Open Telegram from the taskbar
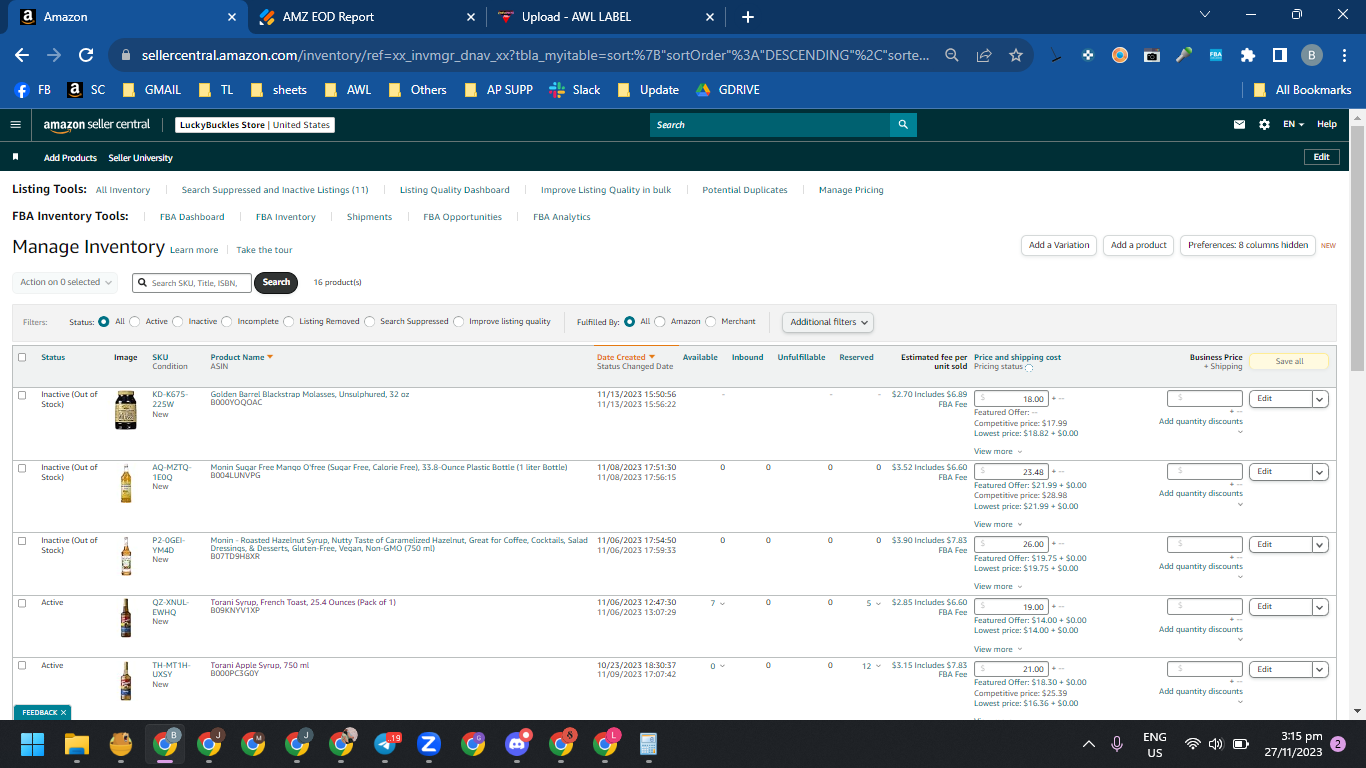The width and height of the screenshot is (1366, 768). 387,744
